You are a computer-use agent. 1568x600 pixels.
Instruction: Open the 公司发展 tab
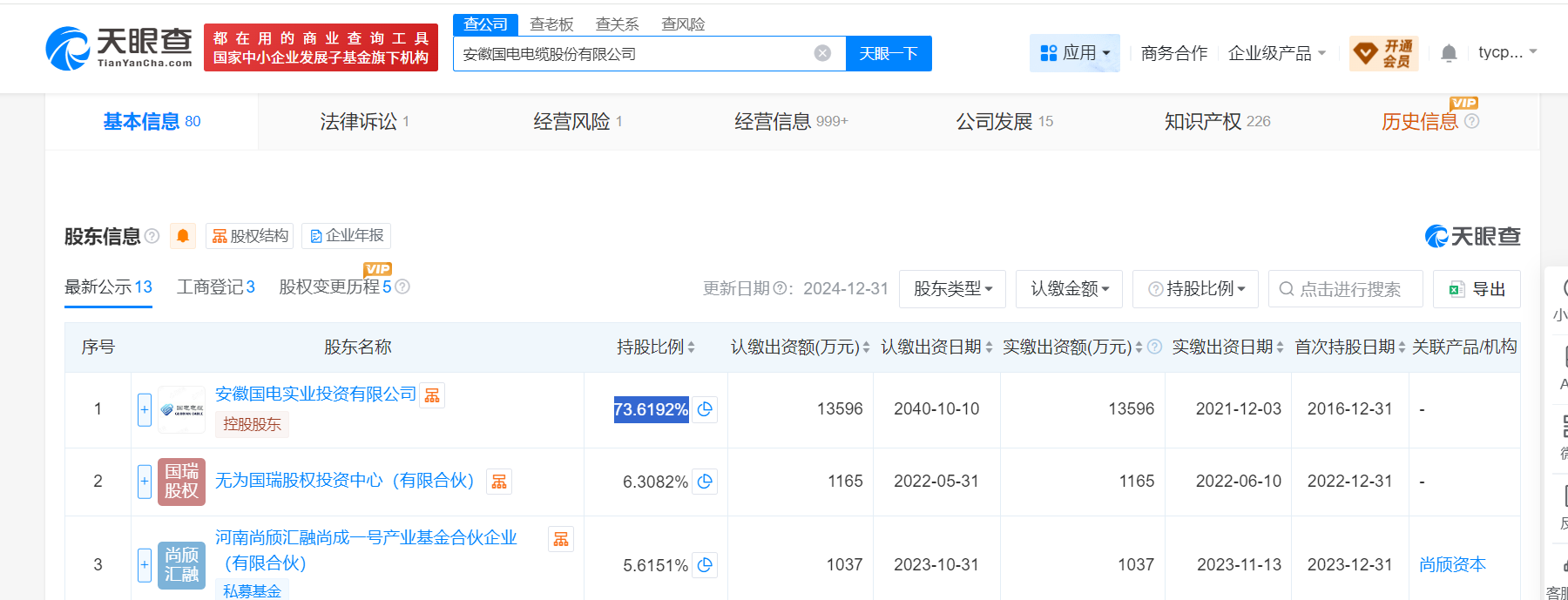coord(1004,121)
